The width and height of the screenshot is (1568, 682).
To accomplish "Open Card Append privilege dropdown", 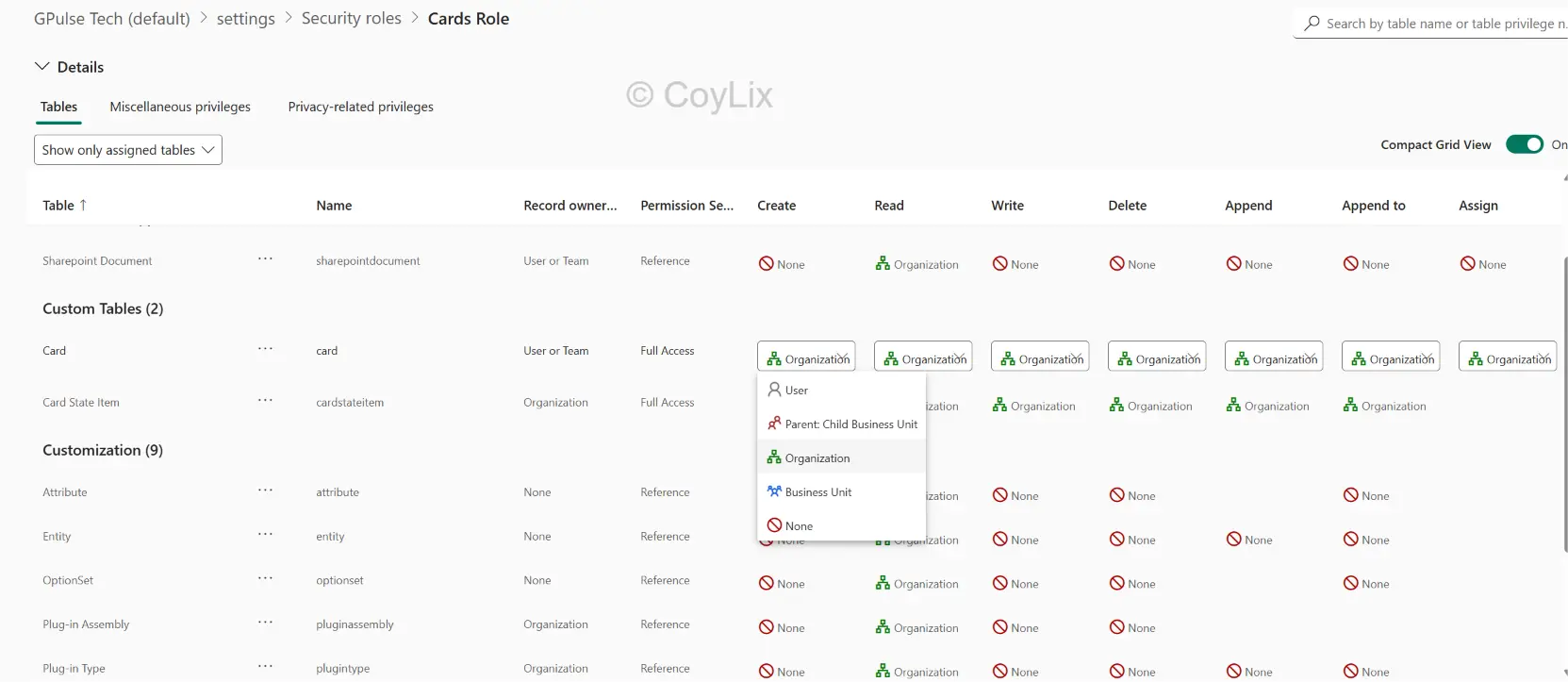I will [1274, 356].
